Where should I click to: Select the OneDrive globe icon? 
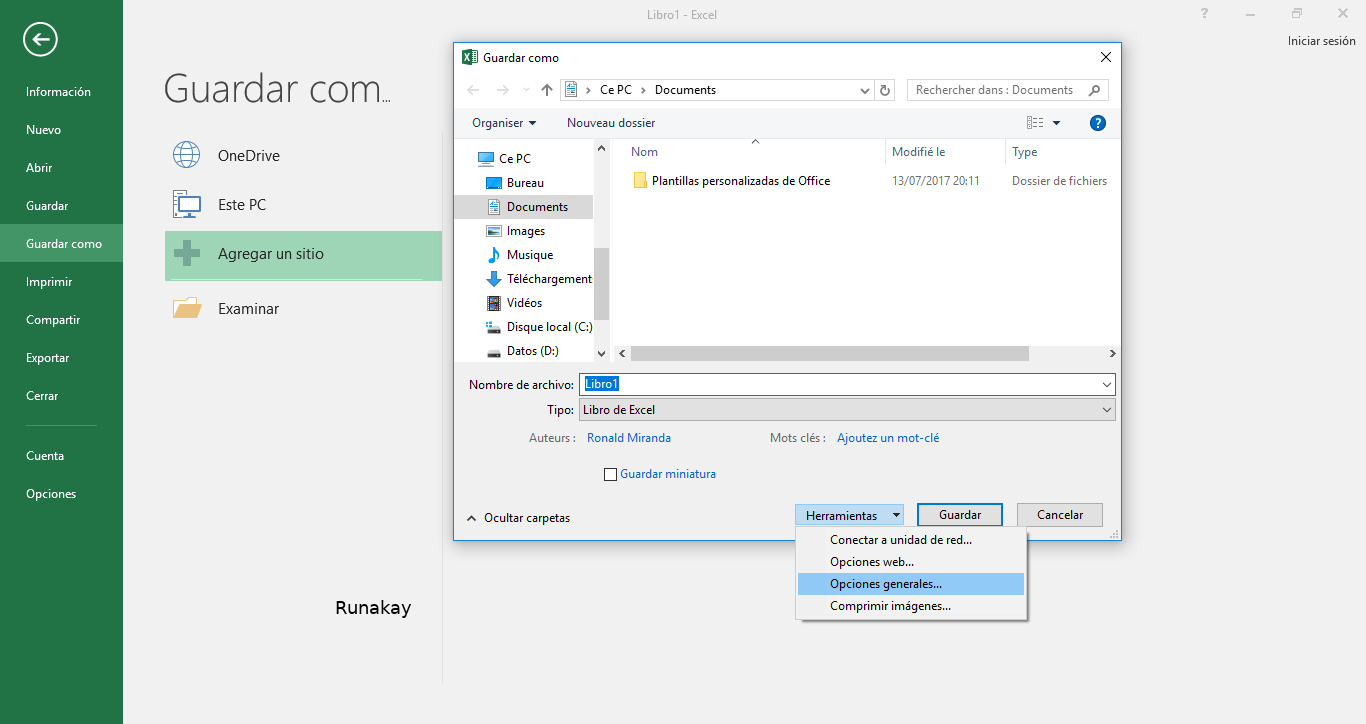187,155
